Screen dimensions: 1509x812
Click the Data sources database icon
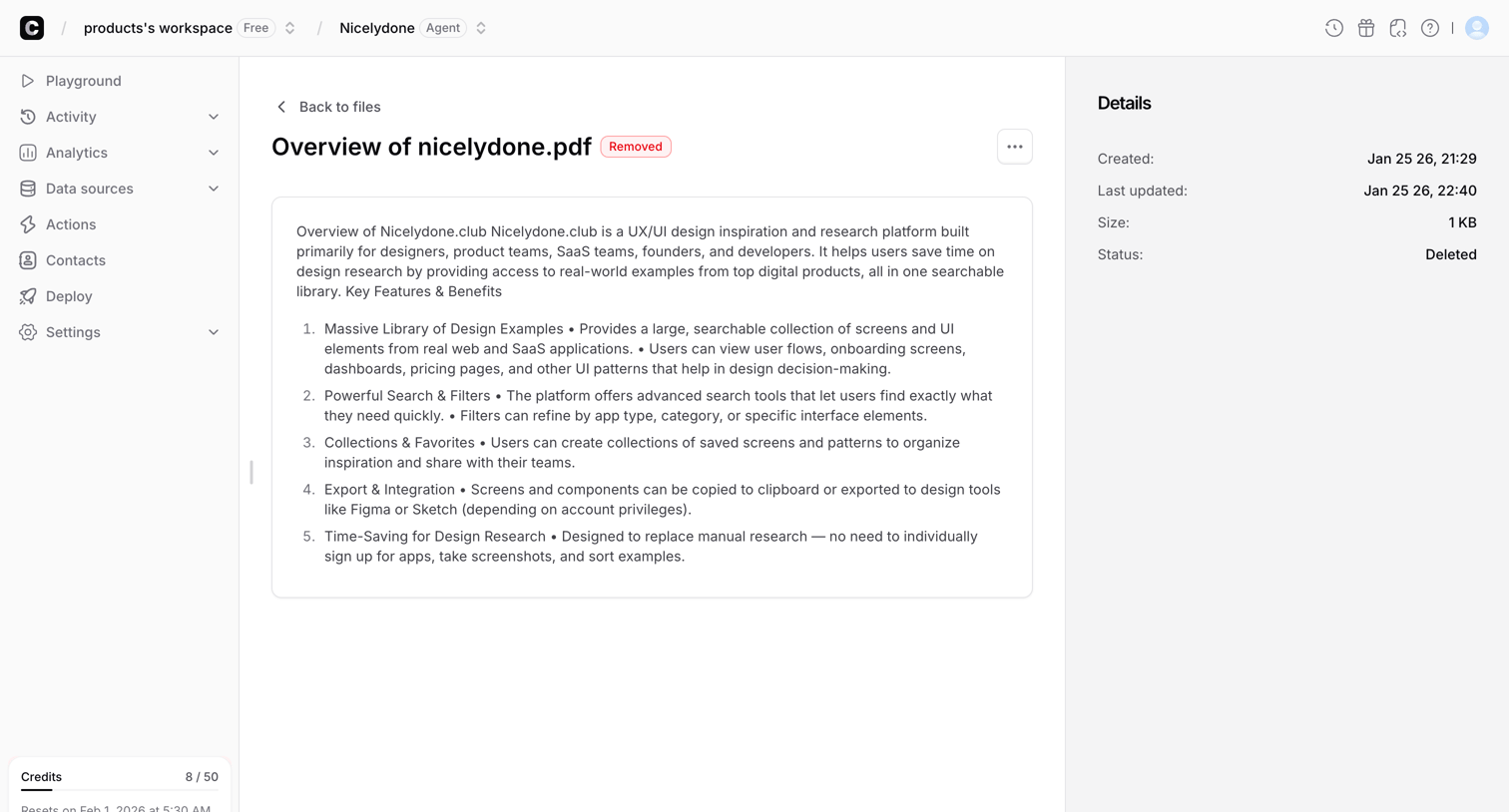[x=28, y=189]
